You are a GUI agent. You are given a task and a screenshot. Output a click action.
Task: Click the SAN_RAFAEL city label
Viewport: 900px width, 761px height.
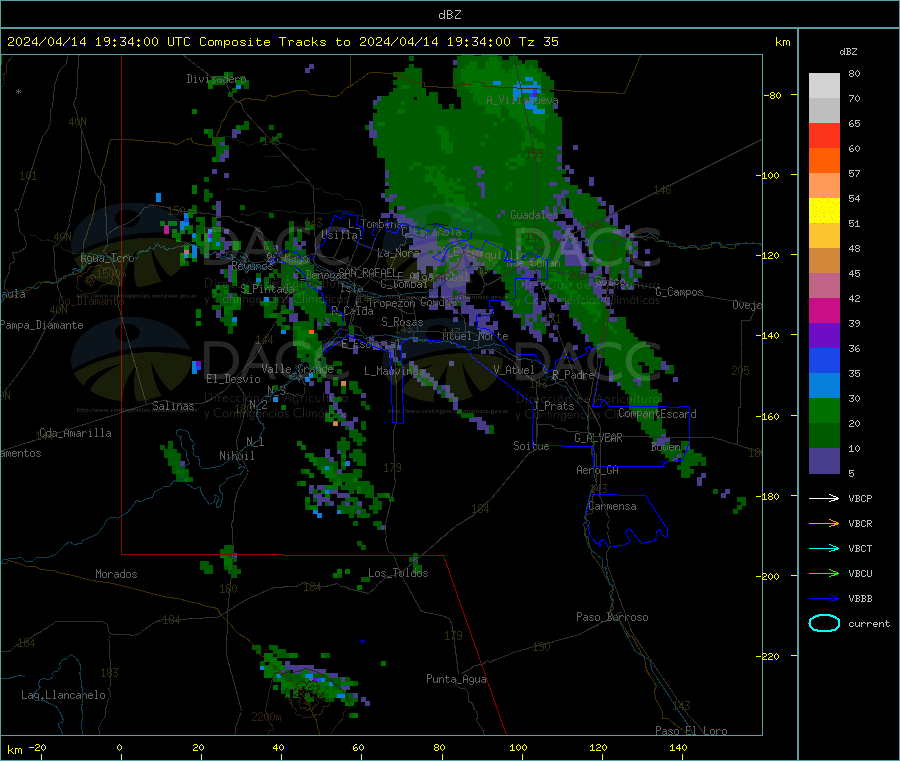(x=367, y=272)
